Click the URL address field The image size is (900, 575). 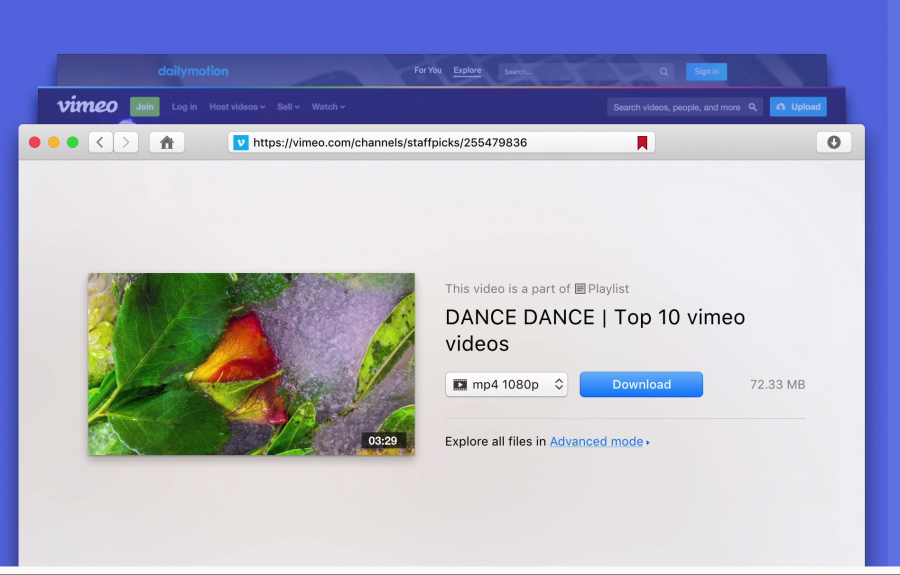430,143
